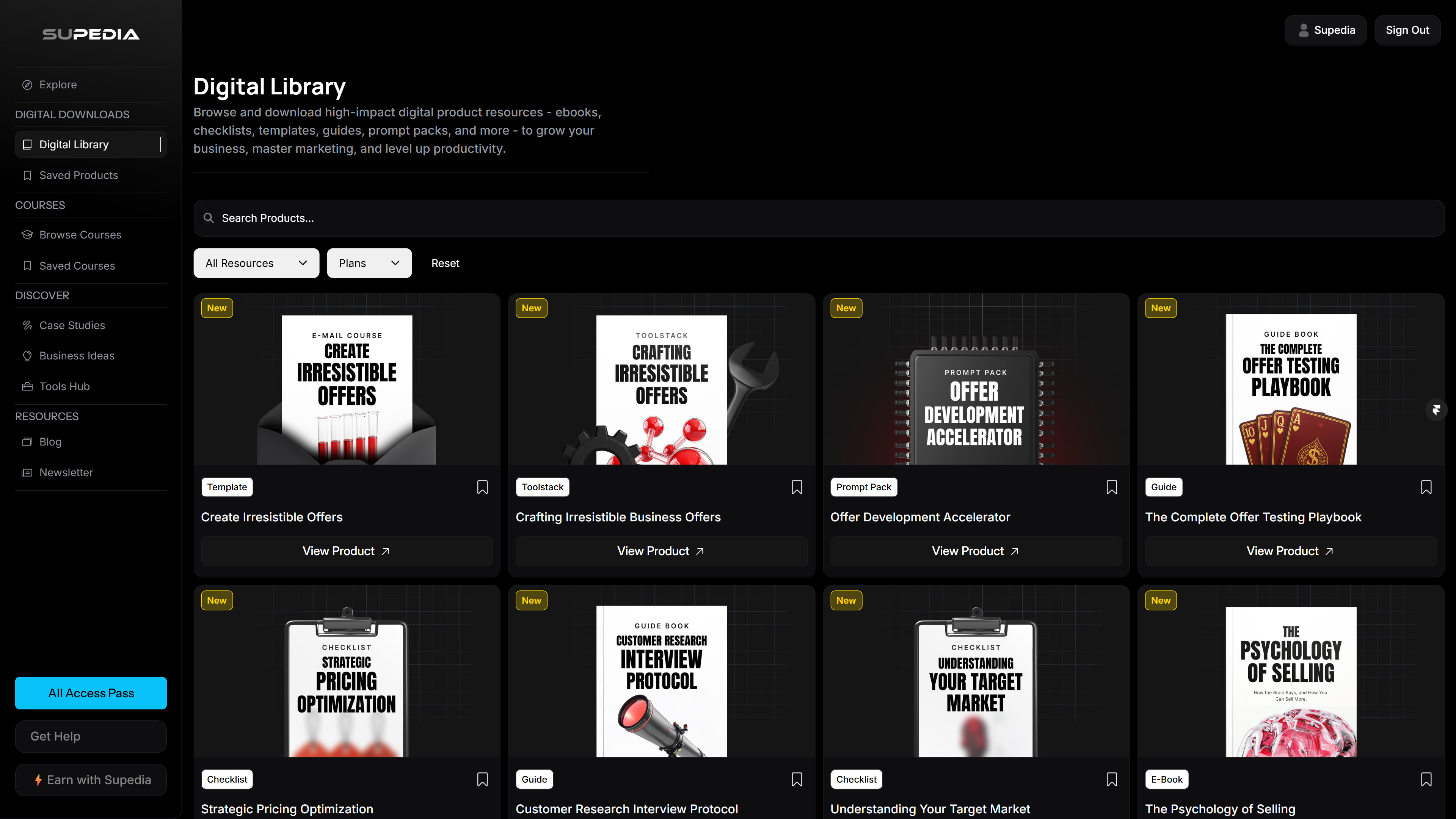Bookmark Create Irresistible Offers product
The width and height of the screenshot is (1456, 819).
tap(482, 487)
